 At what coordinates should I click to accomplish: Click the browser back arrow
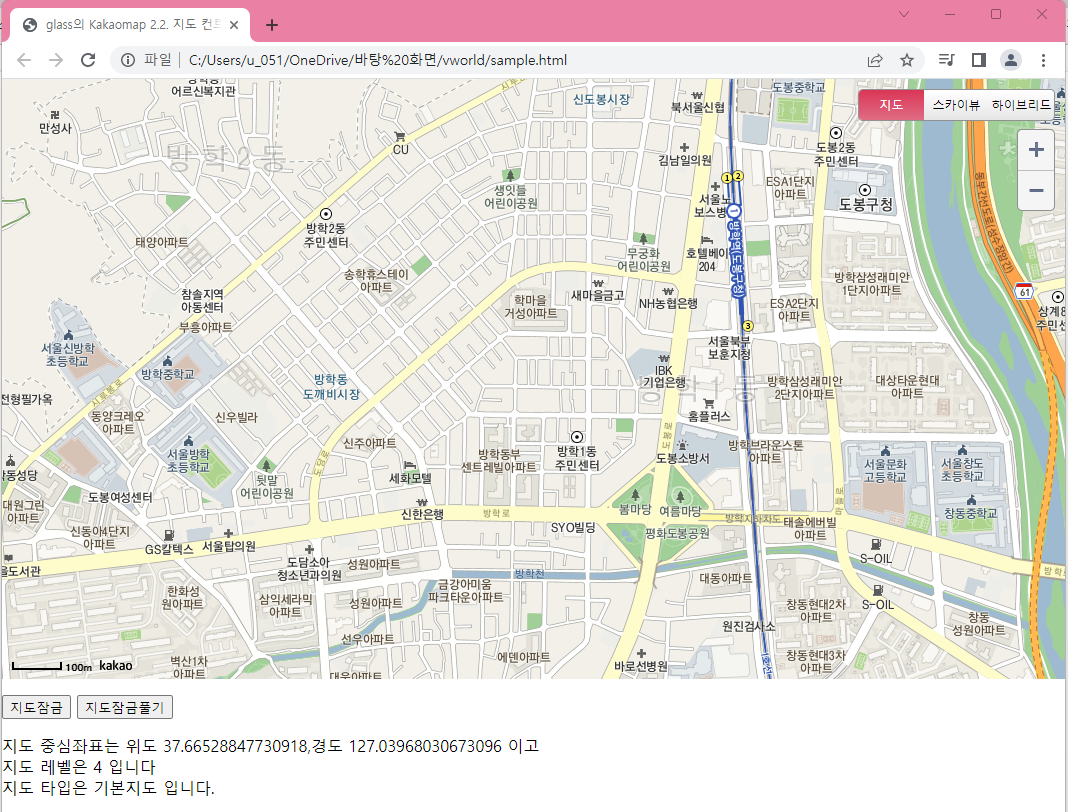(24, 60)
